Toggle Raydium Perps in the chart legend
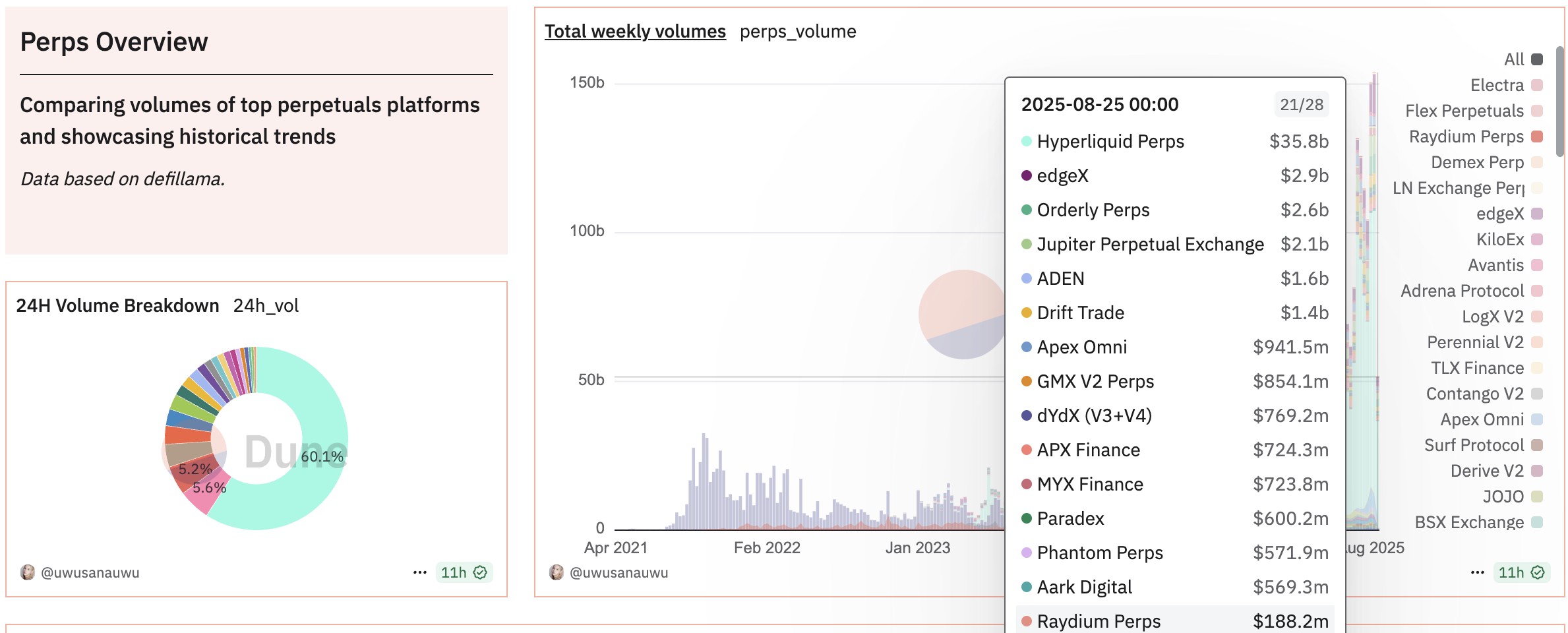Image resolution: width=1568 pixels, height=633 pixels. pos(1476,136)
